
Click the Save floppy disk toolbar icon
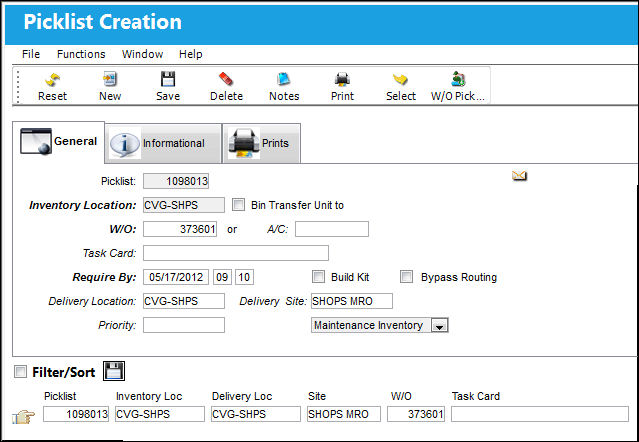[167, 79]
